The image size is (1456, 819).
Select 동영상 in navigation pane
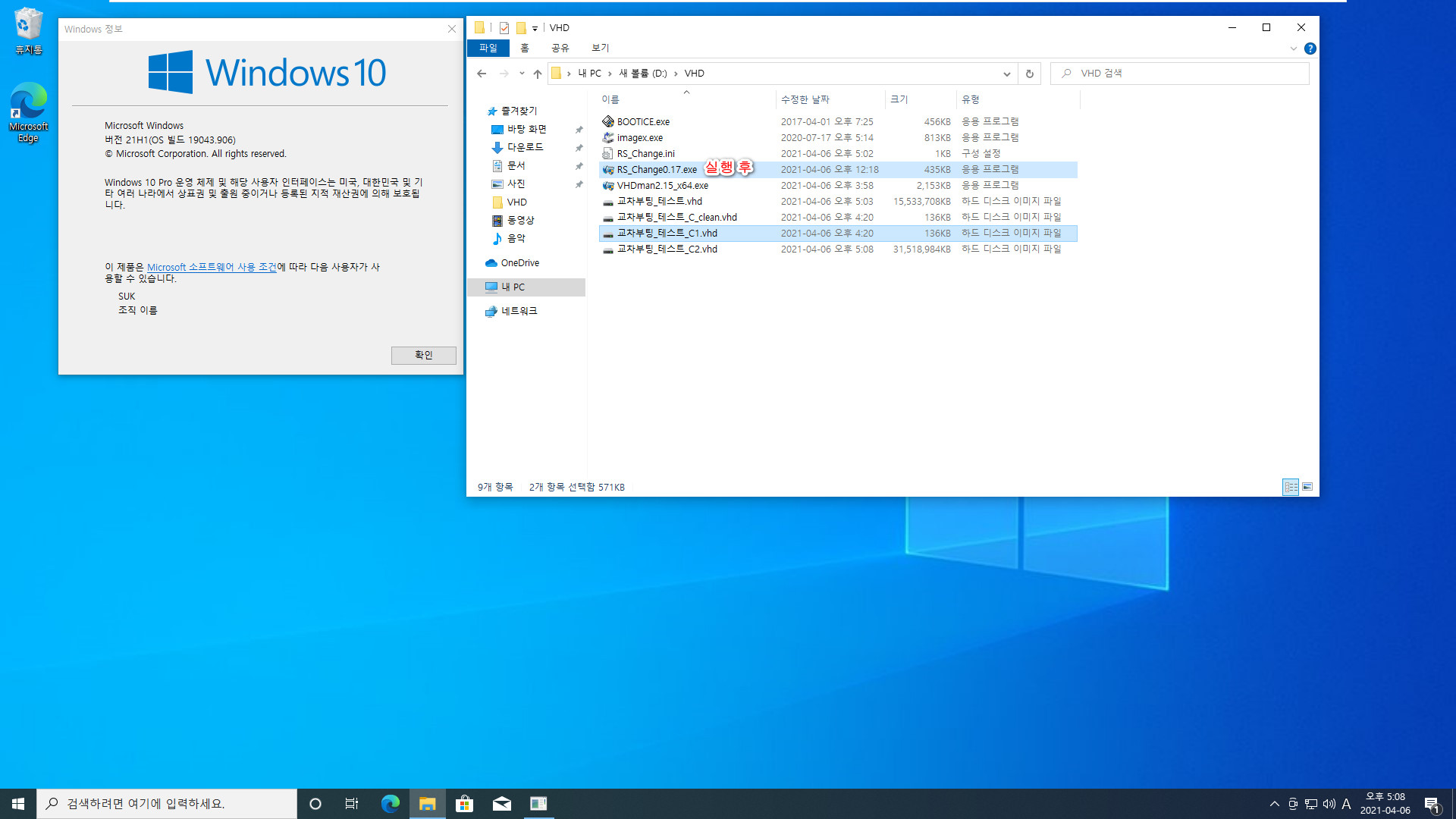[520, 221]
